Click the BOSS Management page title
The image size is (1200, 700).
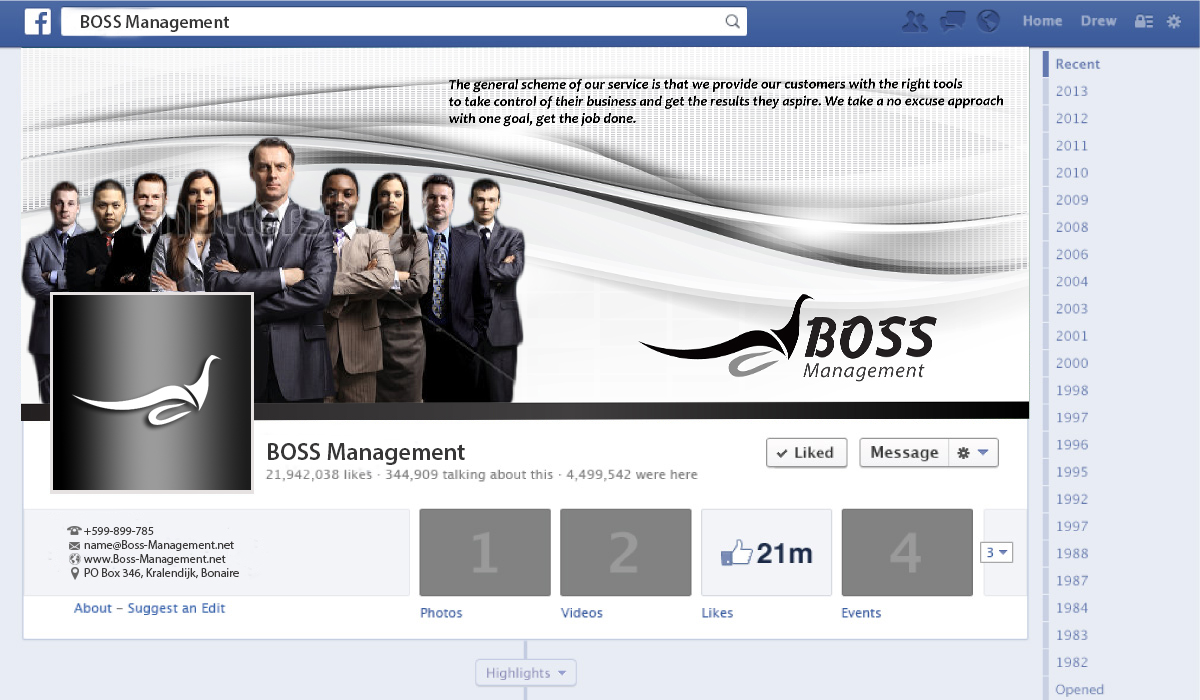366,452
